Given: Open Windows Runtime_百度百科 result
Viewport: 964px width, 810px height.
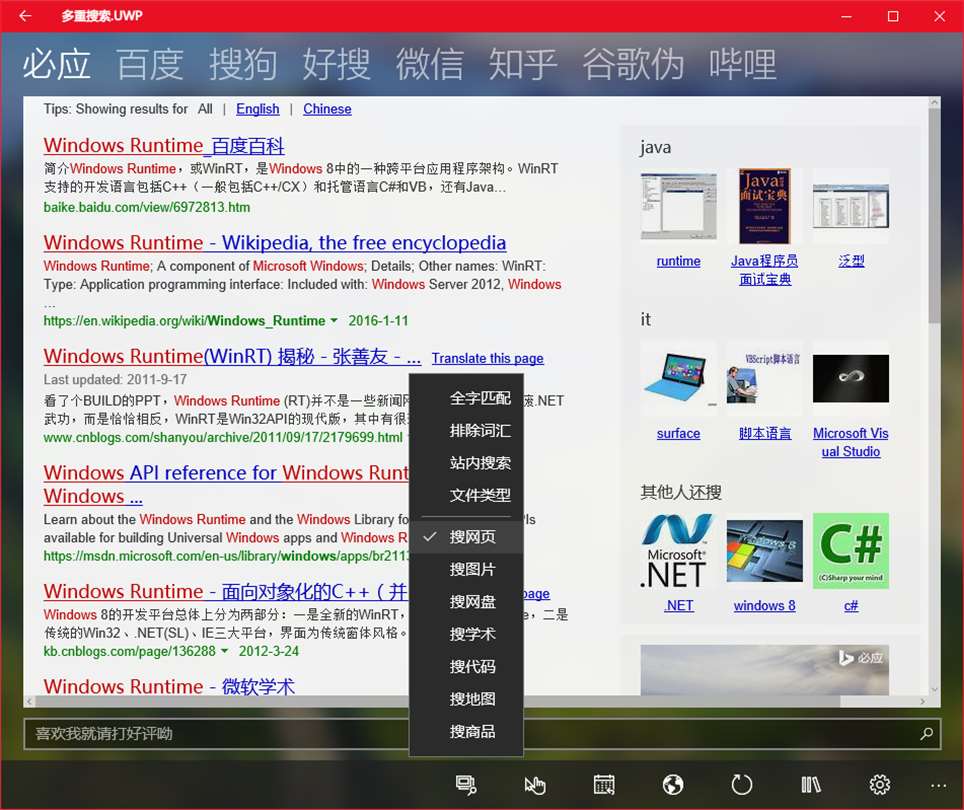Looking at the screenshot, I should (164, 146).
